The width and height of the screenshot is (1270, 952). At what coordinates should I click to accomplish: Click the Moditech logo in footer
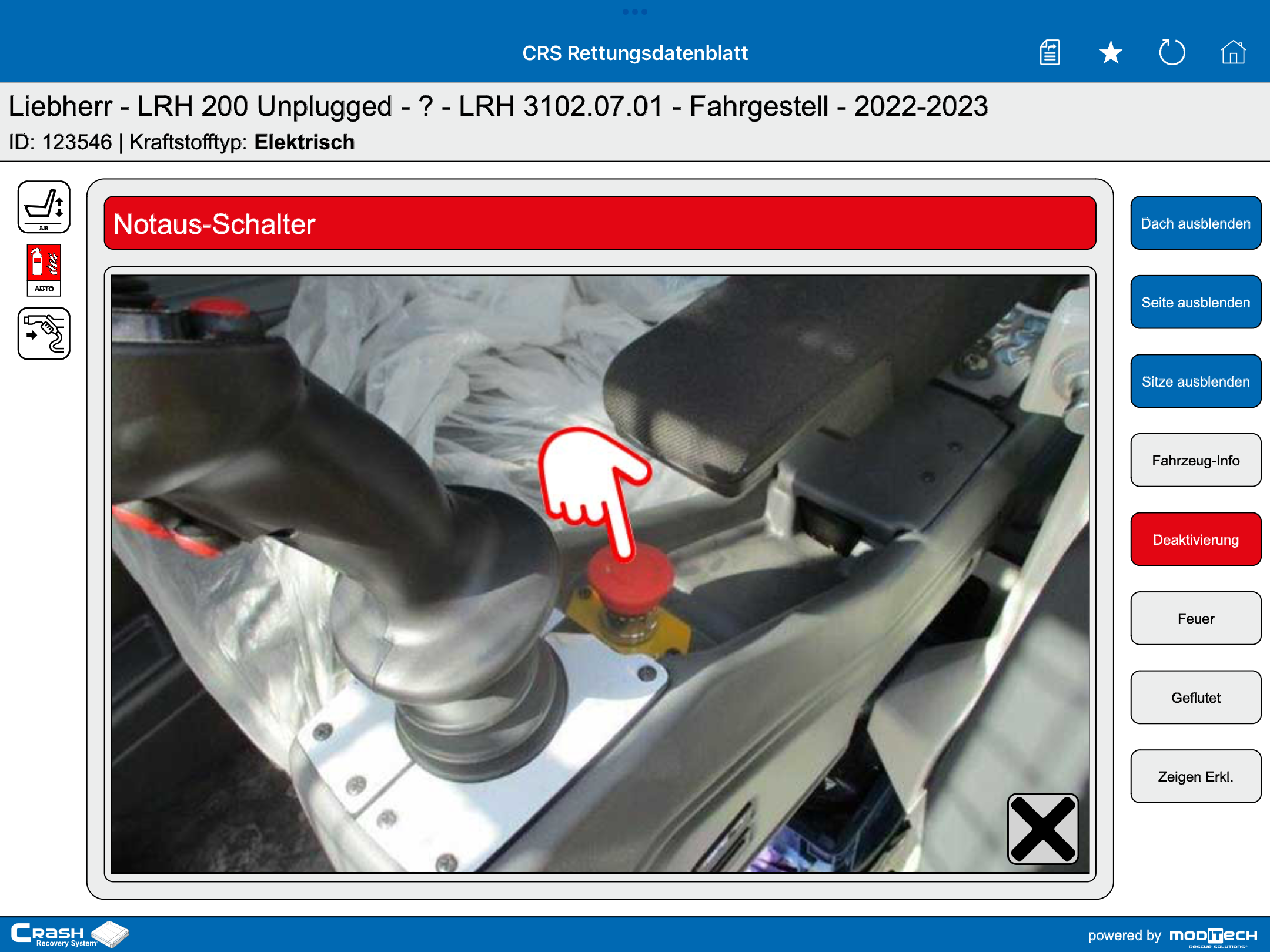point(1214,937)
